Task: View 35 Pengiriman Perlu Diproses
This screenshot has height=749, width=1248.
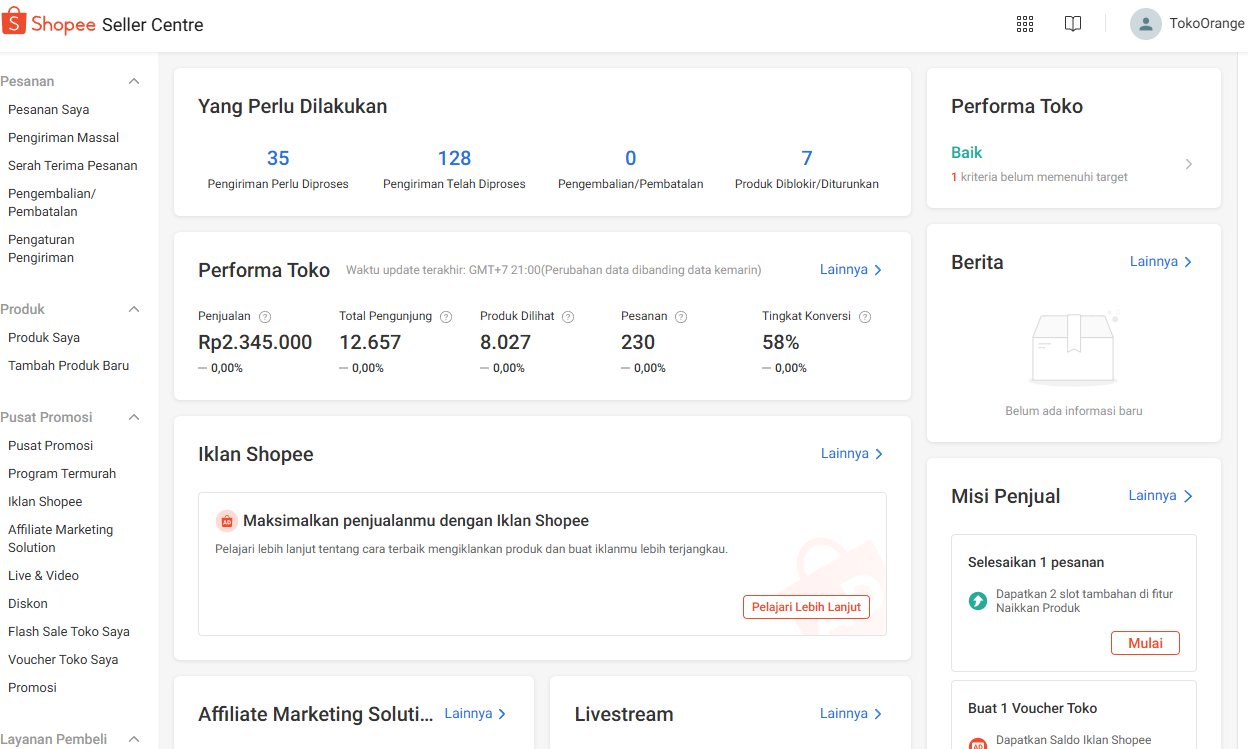Action: [x=278, y=169]
